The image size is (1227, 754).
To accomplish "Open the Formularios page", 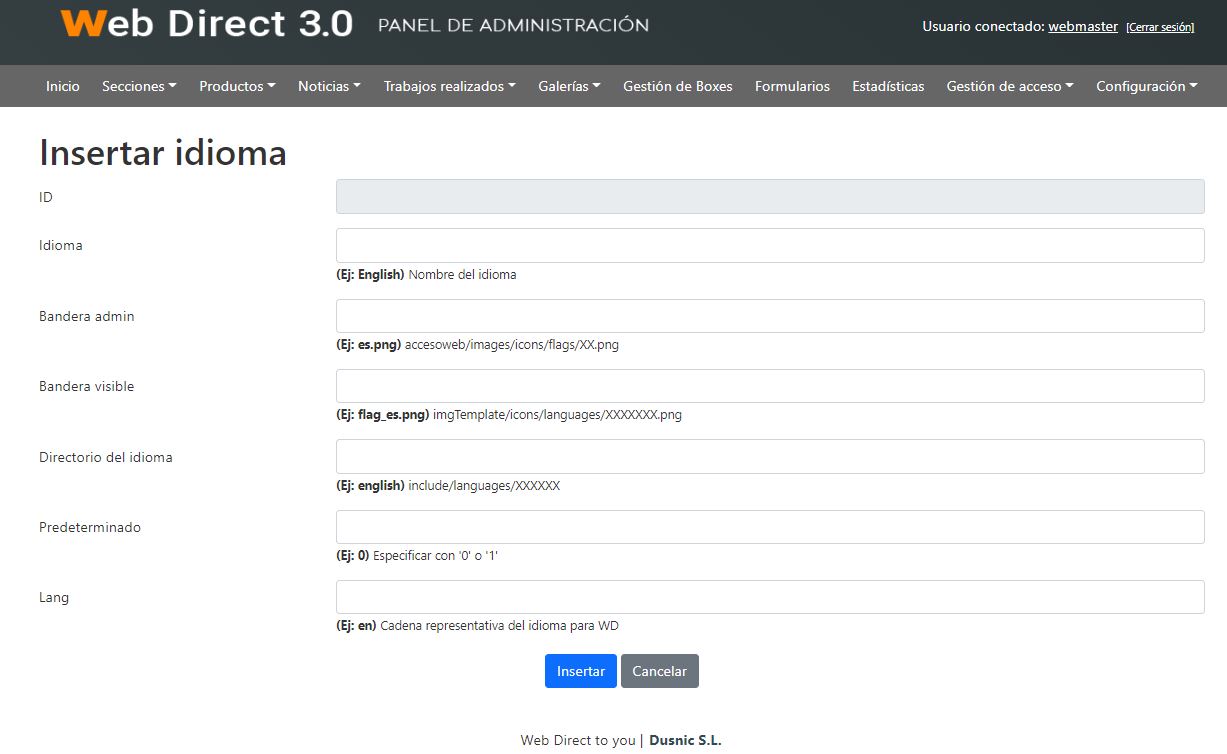I will tap(792, 86).
